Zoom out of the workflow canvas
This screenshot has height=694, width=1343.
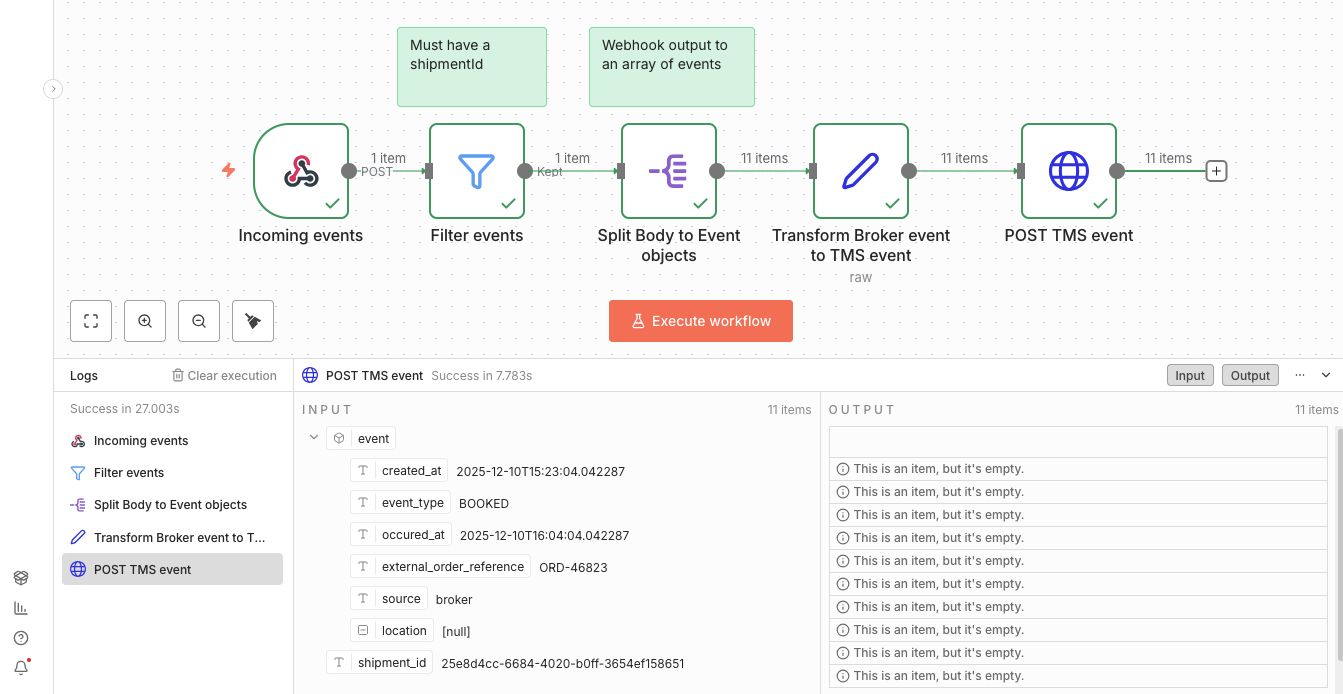point(199,321)
